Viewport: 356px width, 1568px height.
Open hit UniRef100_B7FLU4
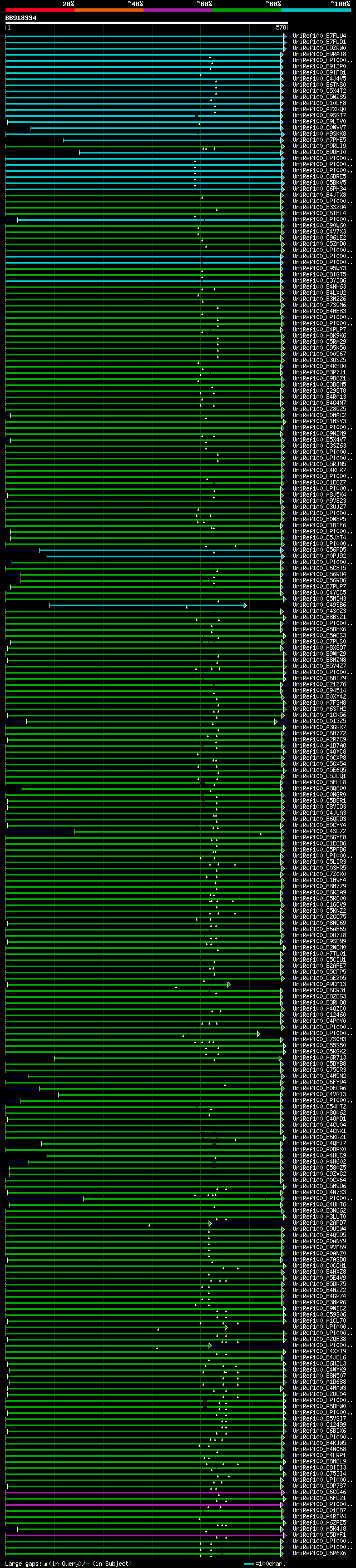[x=319, y=36]
